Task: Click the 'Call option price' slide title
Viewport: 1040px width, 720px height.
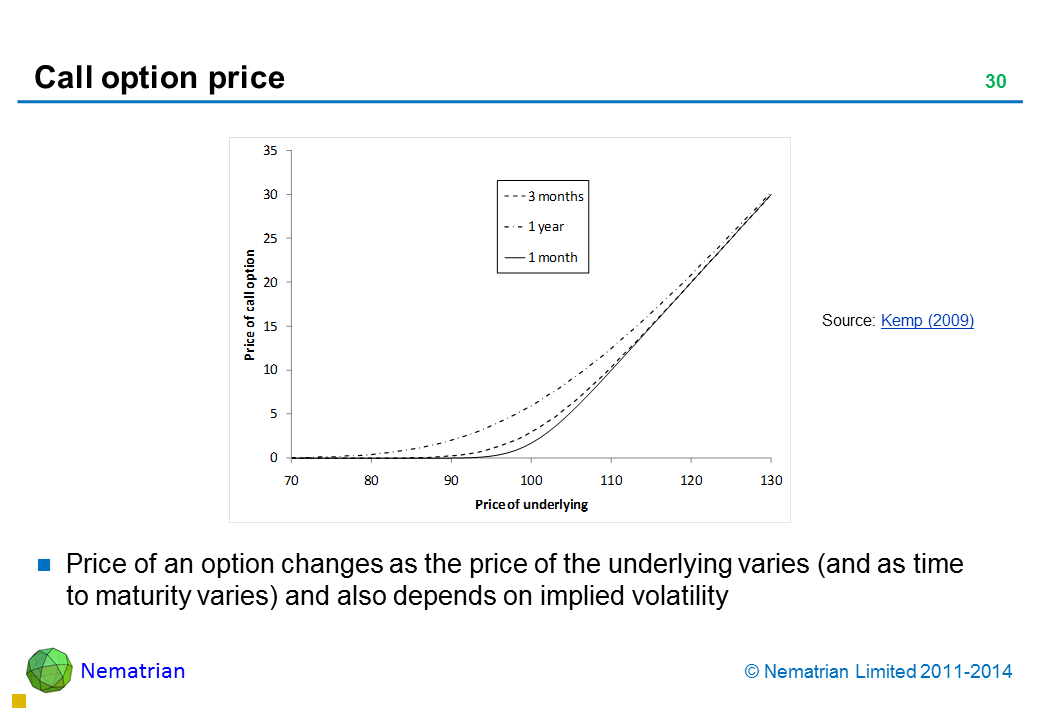Action: coord(160,78)
